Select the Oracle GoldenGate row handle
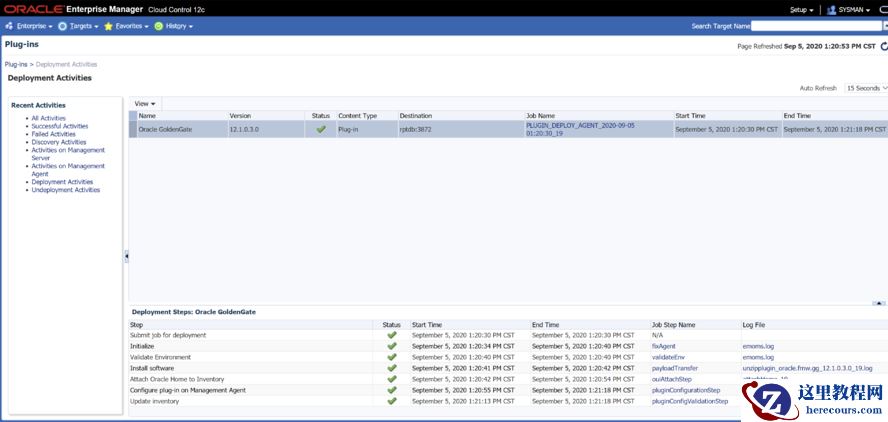888x422 pixels. tap(133, 129)
